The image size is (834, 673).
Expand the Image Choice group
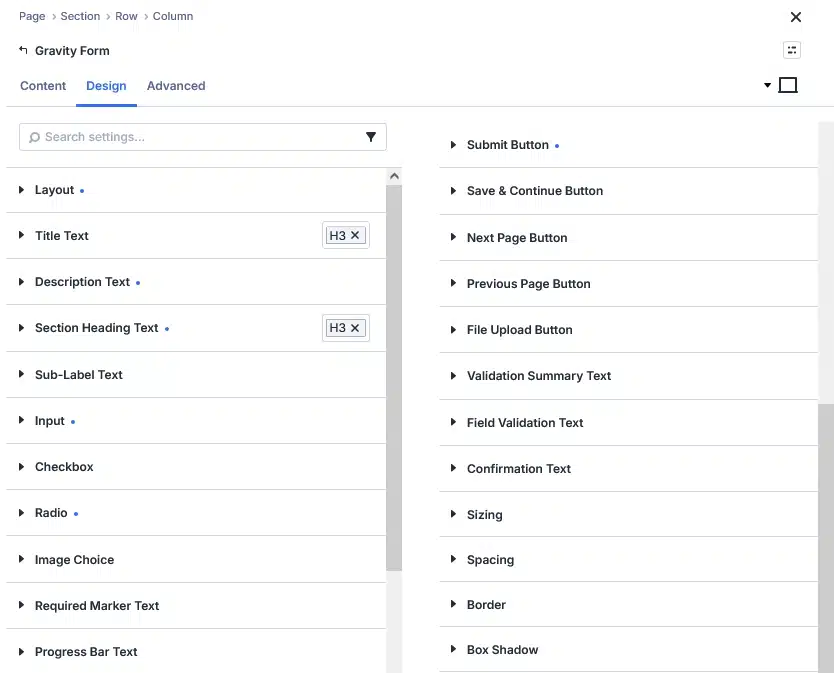tap(196, 560)
